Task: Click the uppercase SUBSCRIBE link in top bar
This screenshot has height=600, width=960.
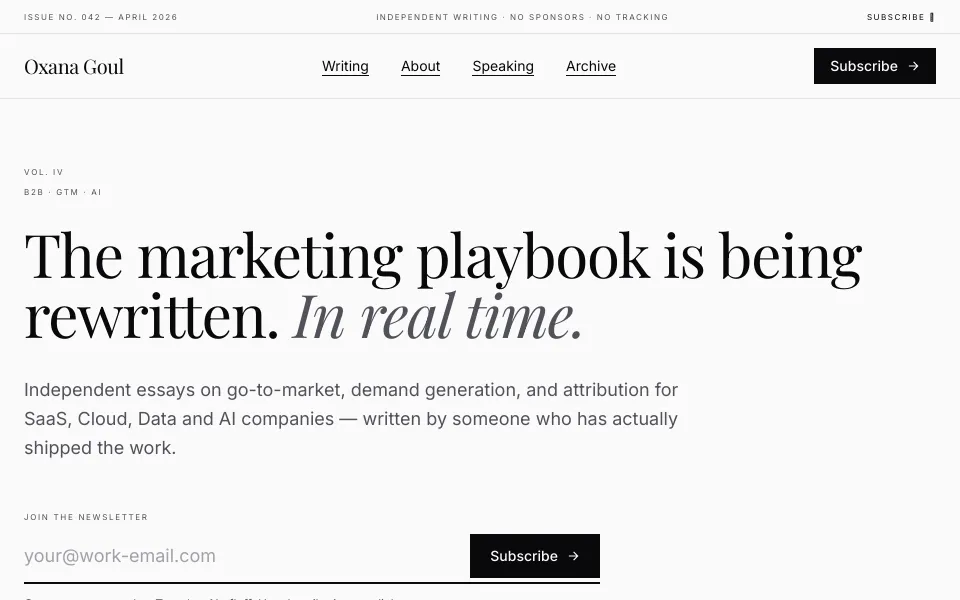Action: point(896,17)
